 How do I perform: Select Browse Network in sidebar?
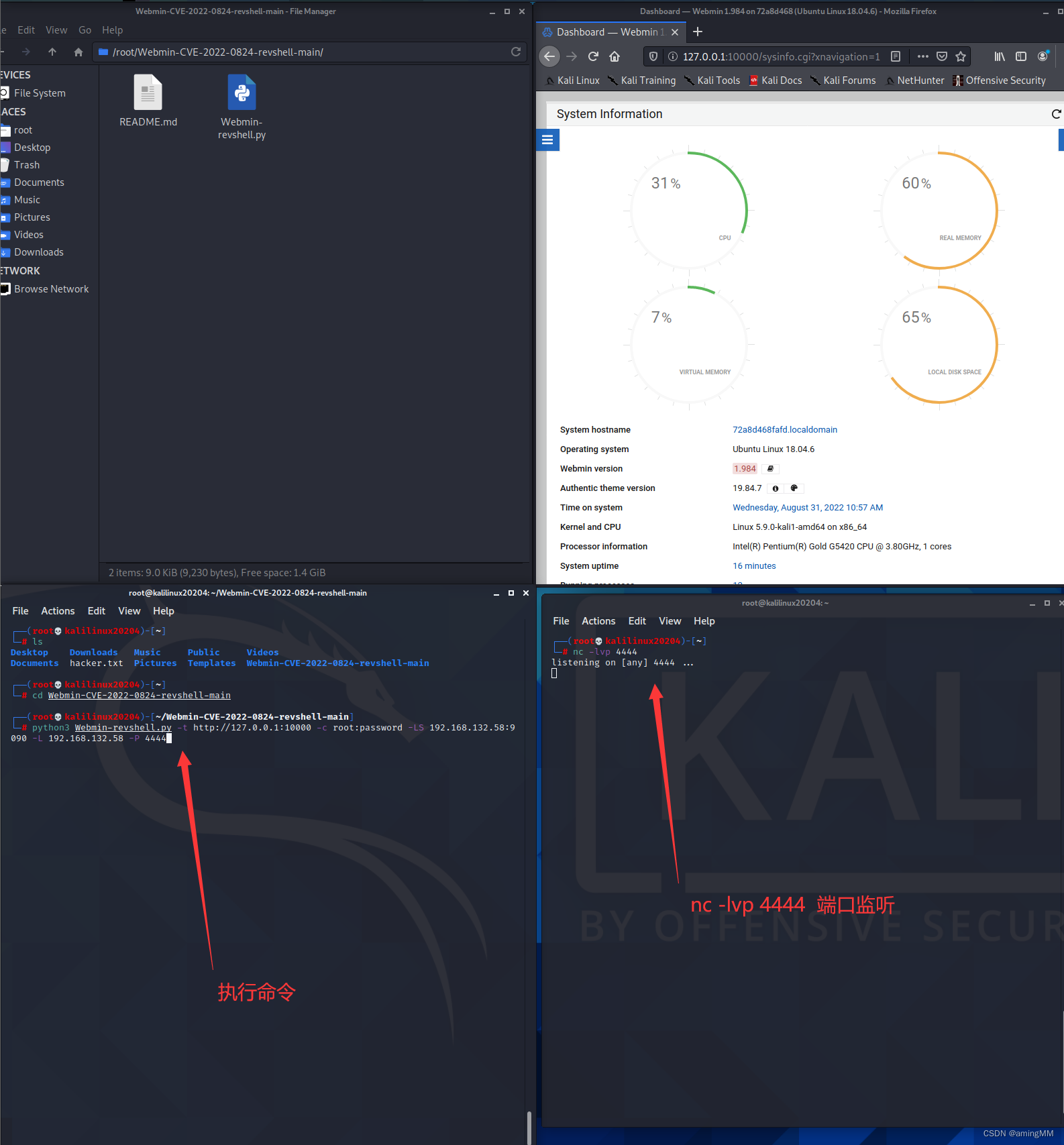click(51, 289)
